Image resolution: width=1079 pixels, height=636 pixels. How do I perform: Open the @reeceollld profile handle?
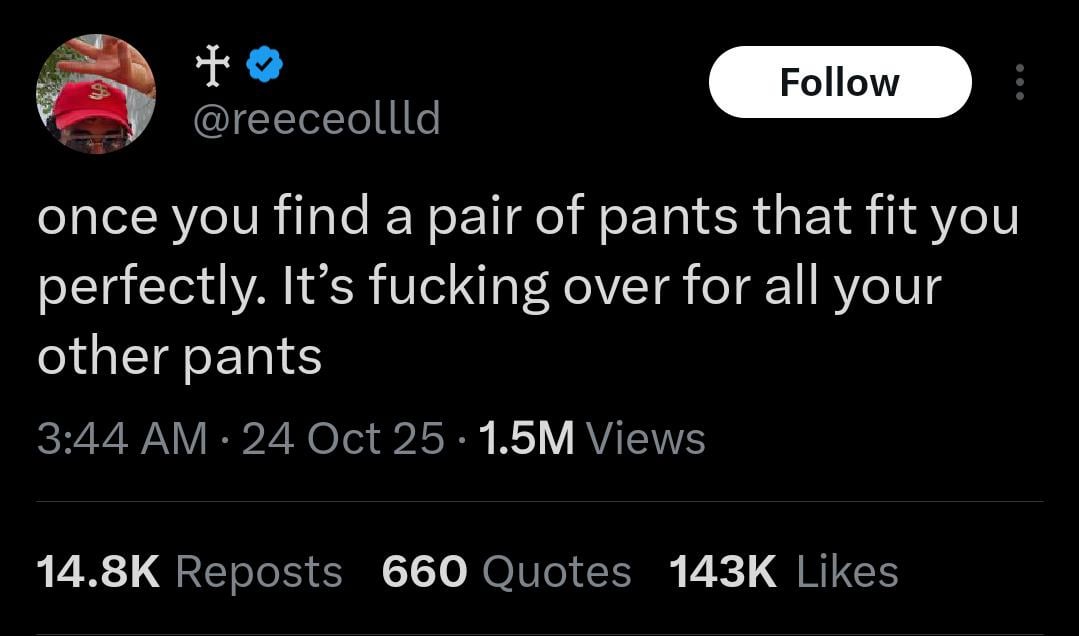314,120
